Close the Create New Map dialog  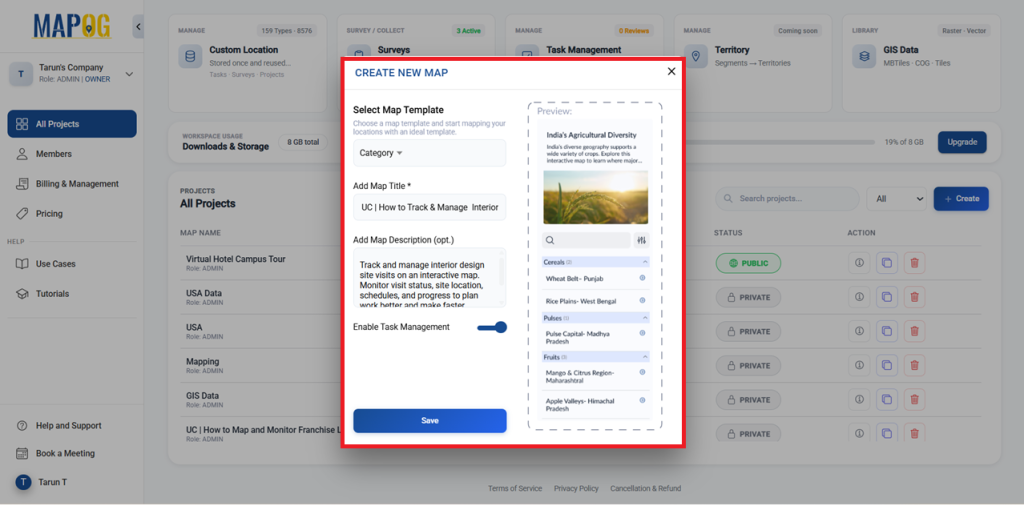(671, 72)
